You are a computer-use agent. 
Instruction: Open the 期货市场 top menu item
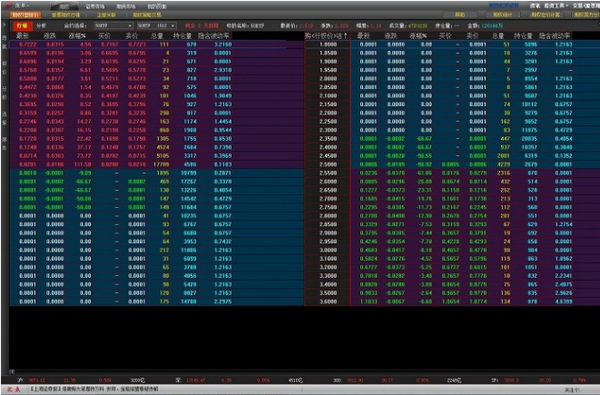click(x=126, y=6)
